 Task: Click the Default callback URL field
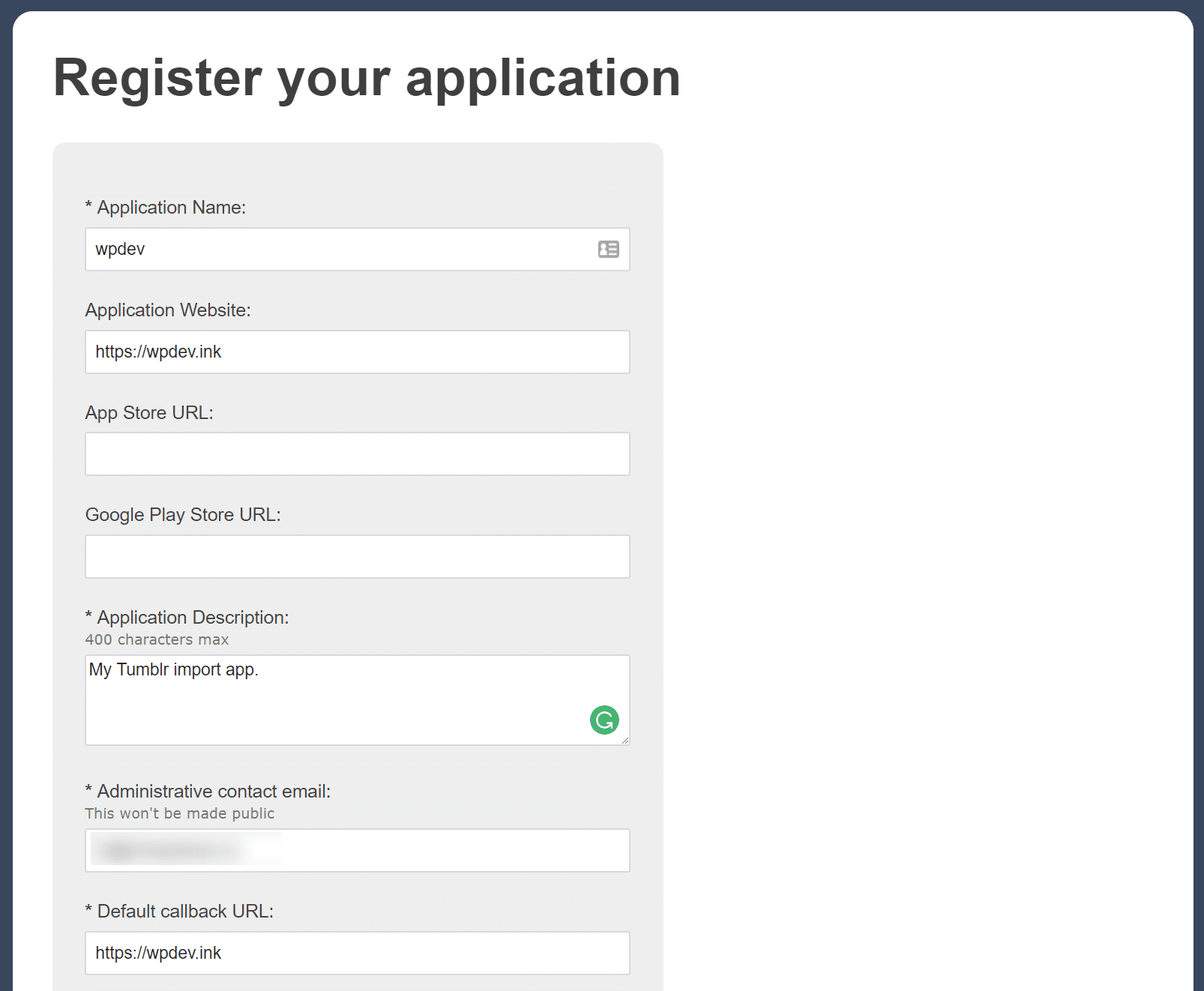[357, 953]
